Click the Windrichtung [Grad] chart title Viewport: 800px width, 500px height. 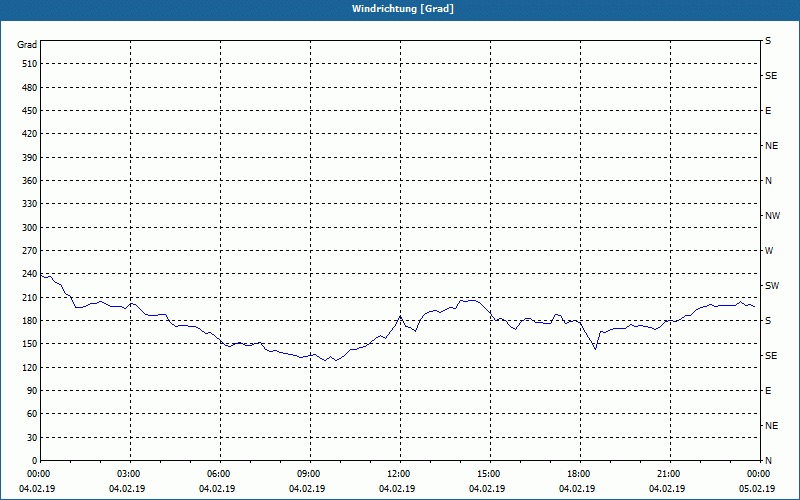coord(403,9)
